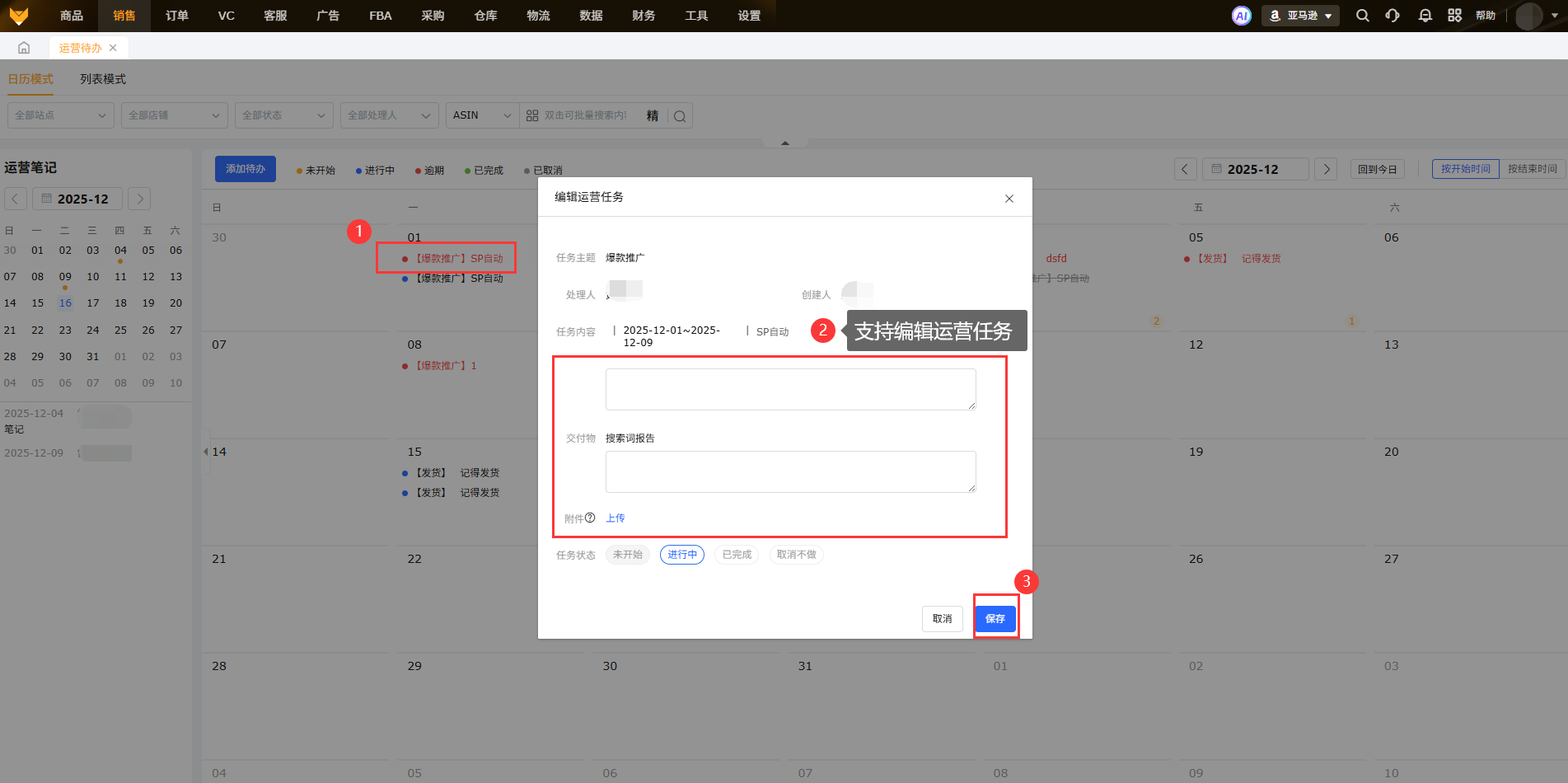Screen dimensions: 1568x783
Task: Click the customer support headset icon
Action: [1392, 16]
